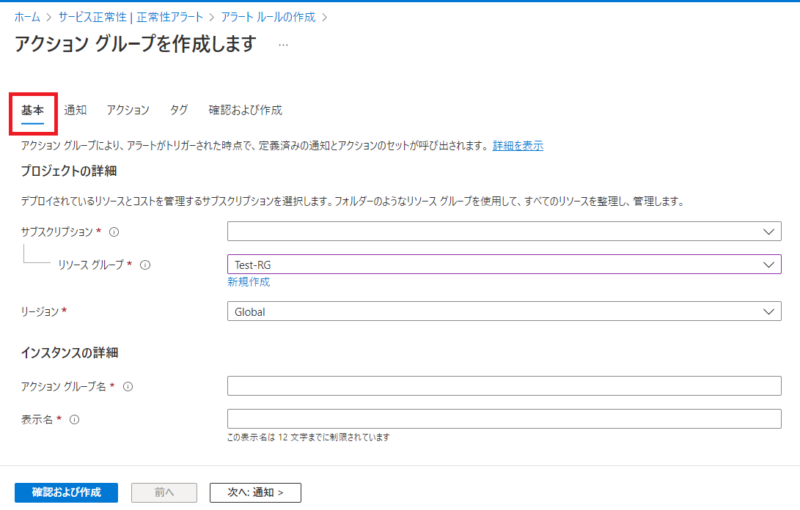Click the 表示名 input field
This screenshot has height=510, width=800.
click(504, 419)
